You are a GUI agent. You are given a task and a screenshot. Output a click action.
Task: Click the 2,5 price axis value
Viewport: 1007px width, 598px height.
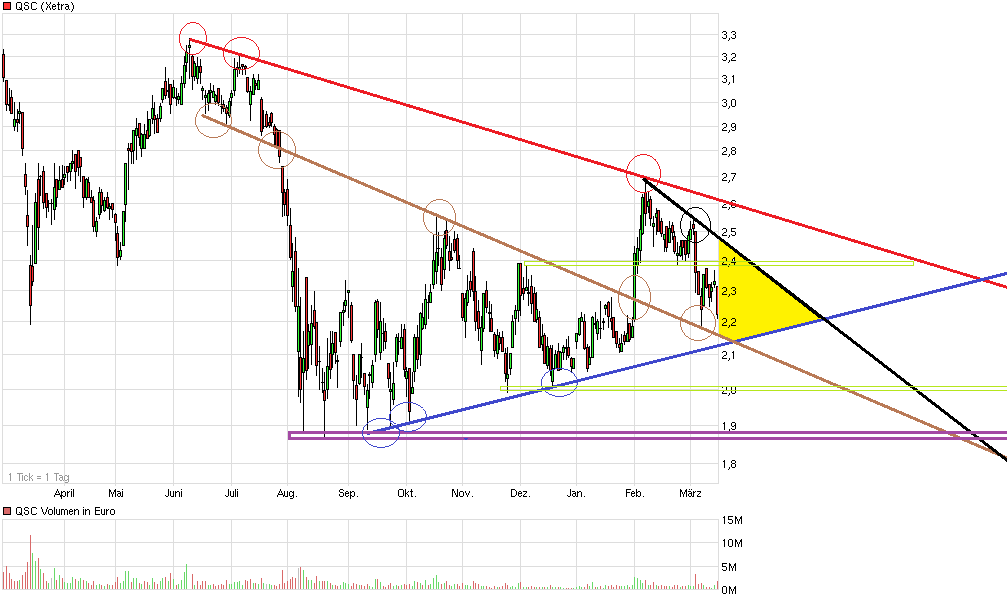tap(729, 232)
